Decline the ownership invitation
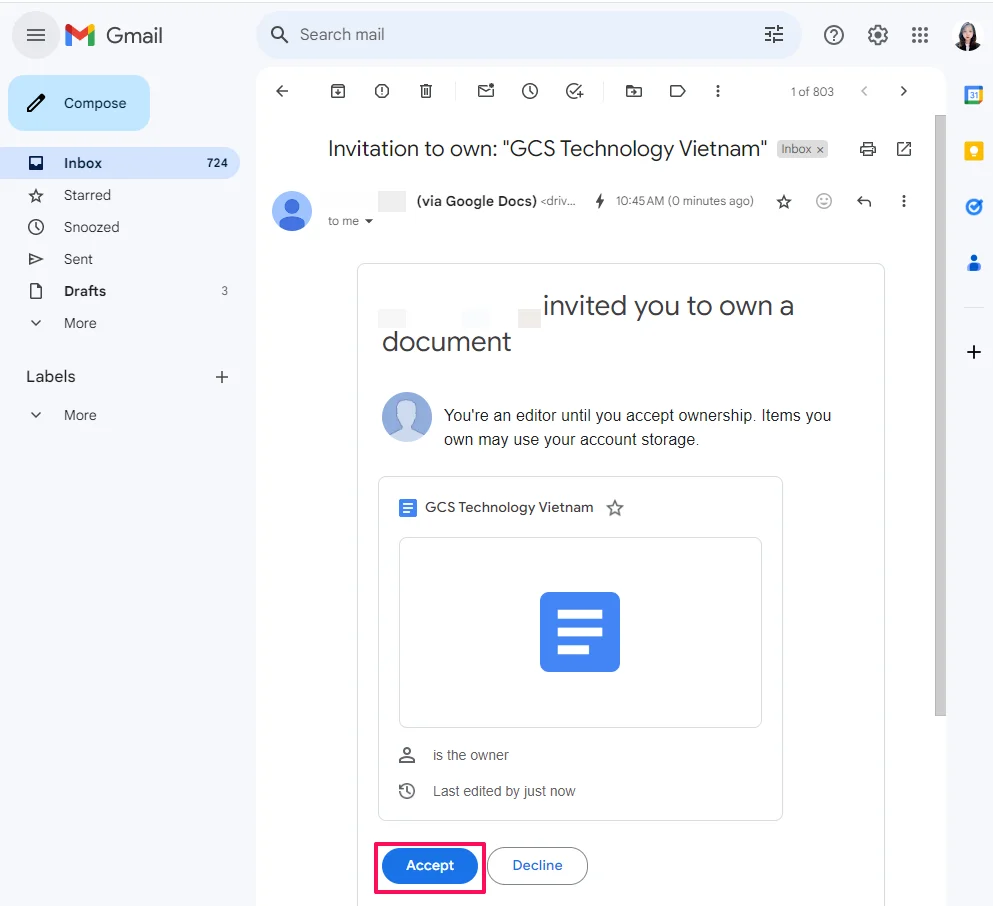993x906 pixels. (x=537, y=866)
